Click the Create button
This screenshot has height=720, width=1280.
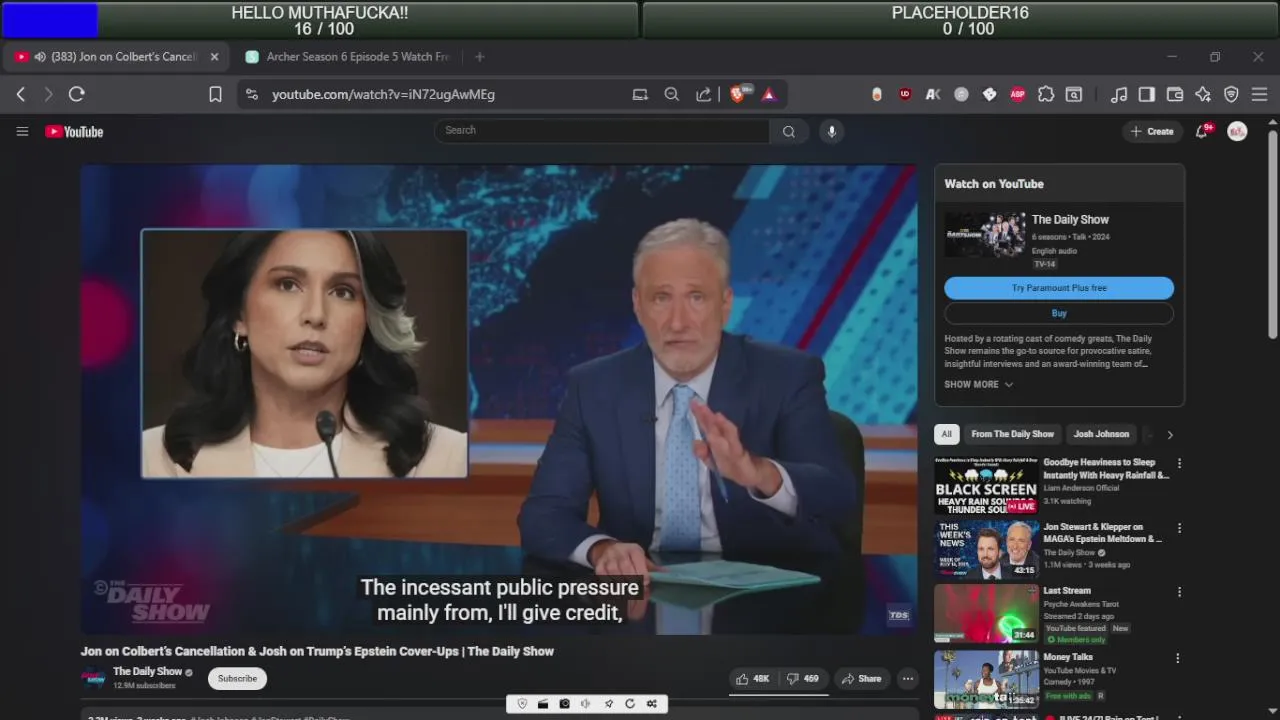(x=1152, y=131)
